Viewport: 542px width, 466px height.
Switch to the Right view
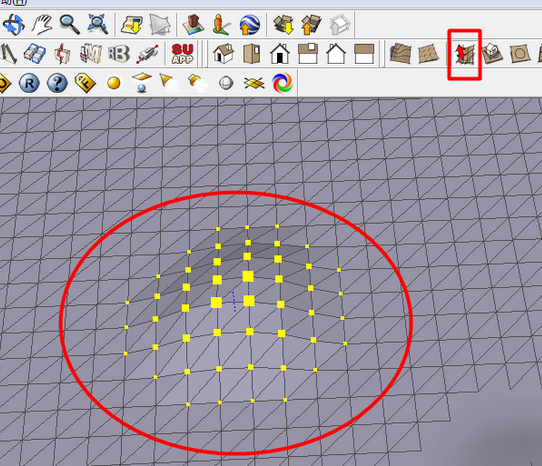tap(308, 54)
